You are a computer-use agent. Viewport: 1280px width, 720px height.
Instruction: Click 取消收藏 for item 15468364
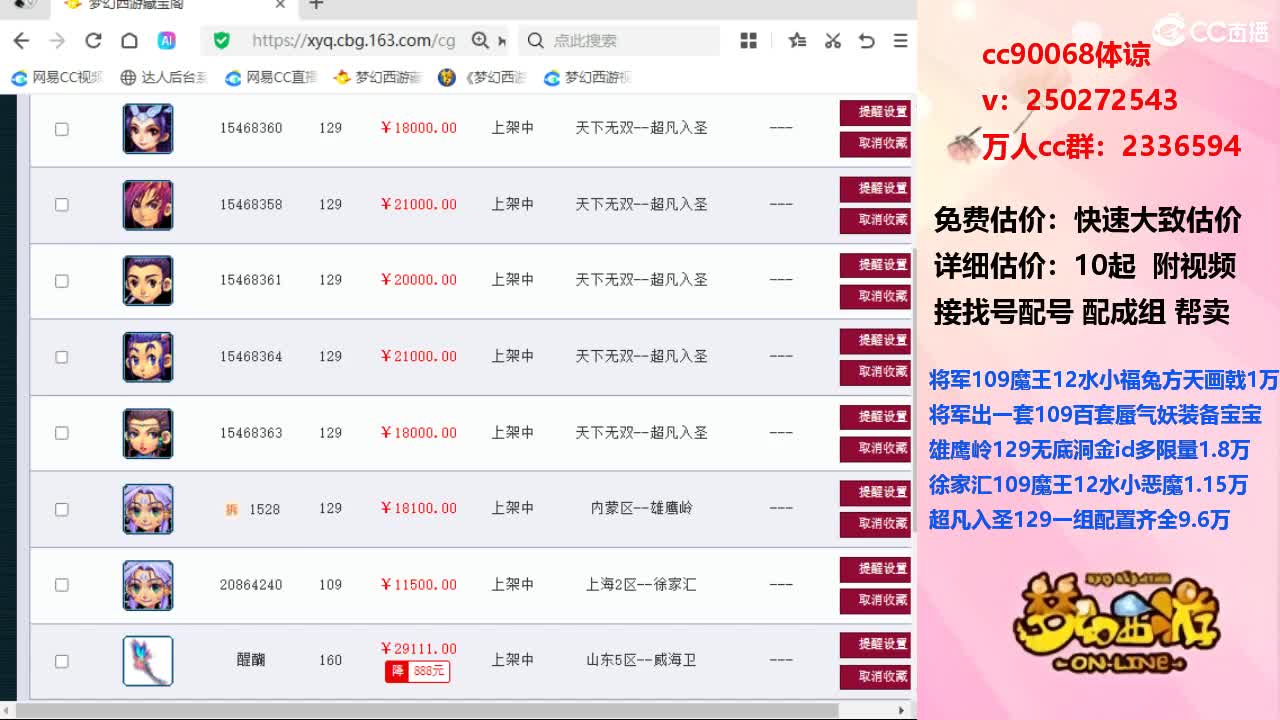coord(876,372)
